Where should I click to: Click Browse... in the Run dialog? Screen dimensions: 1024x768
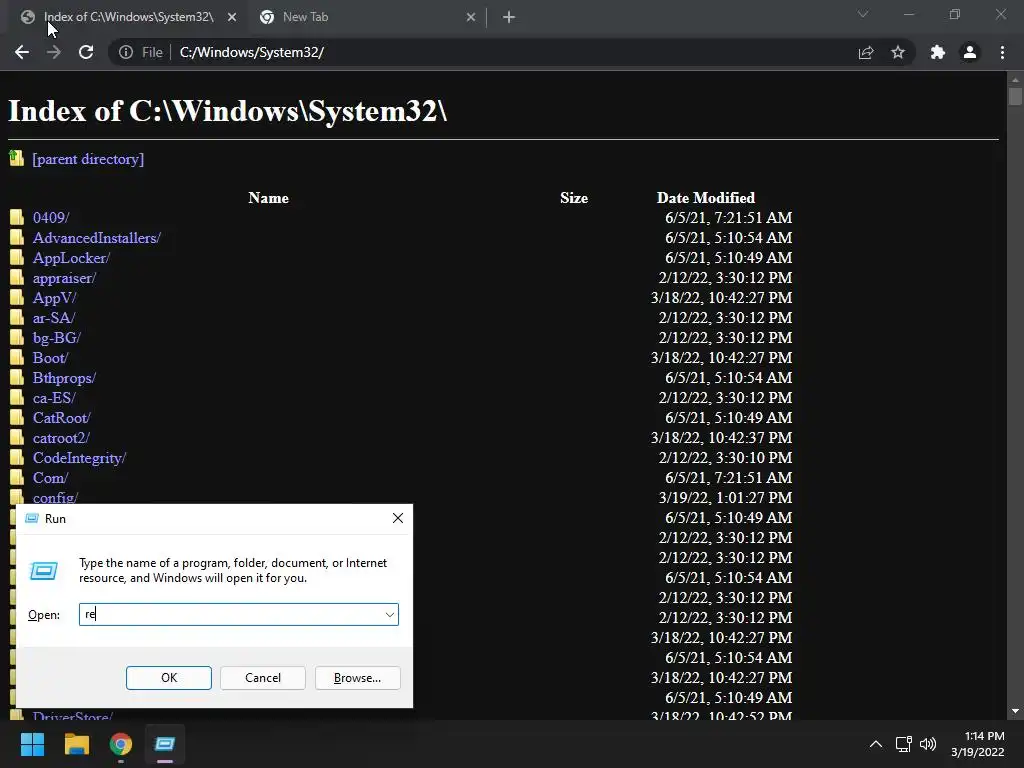tap(357, 678)
